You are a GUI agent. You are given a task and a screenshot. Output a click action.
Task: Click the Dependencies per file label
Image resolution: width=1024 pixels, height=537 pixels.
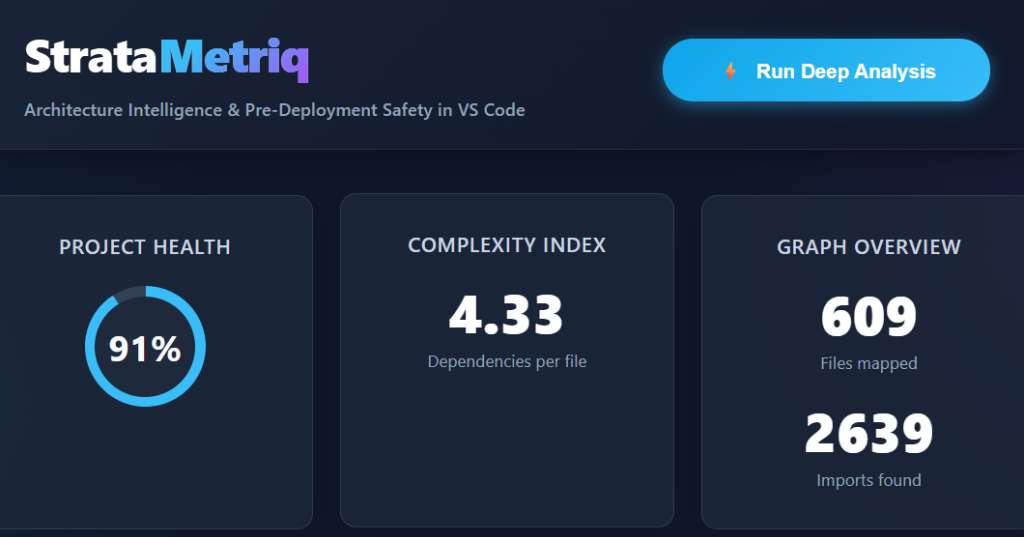(x=507, y=361)
